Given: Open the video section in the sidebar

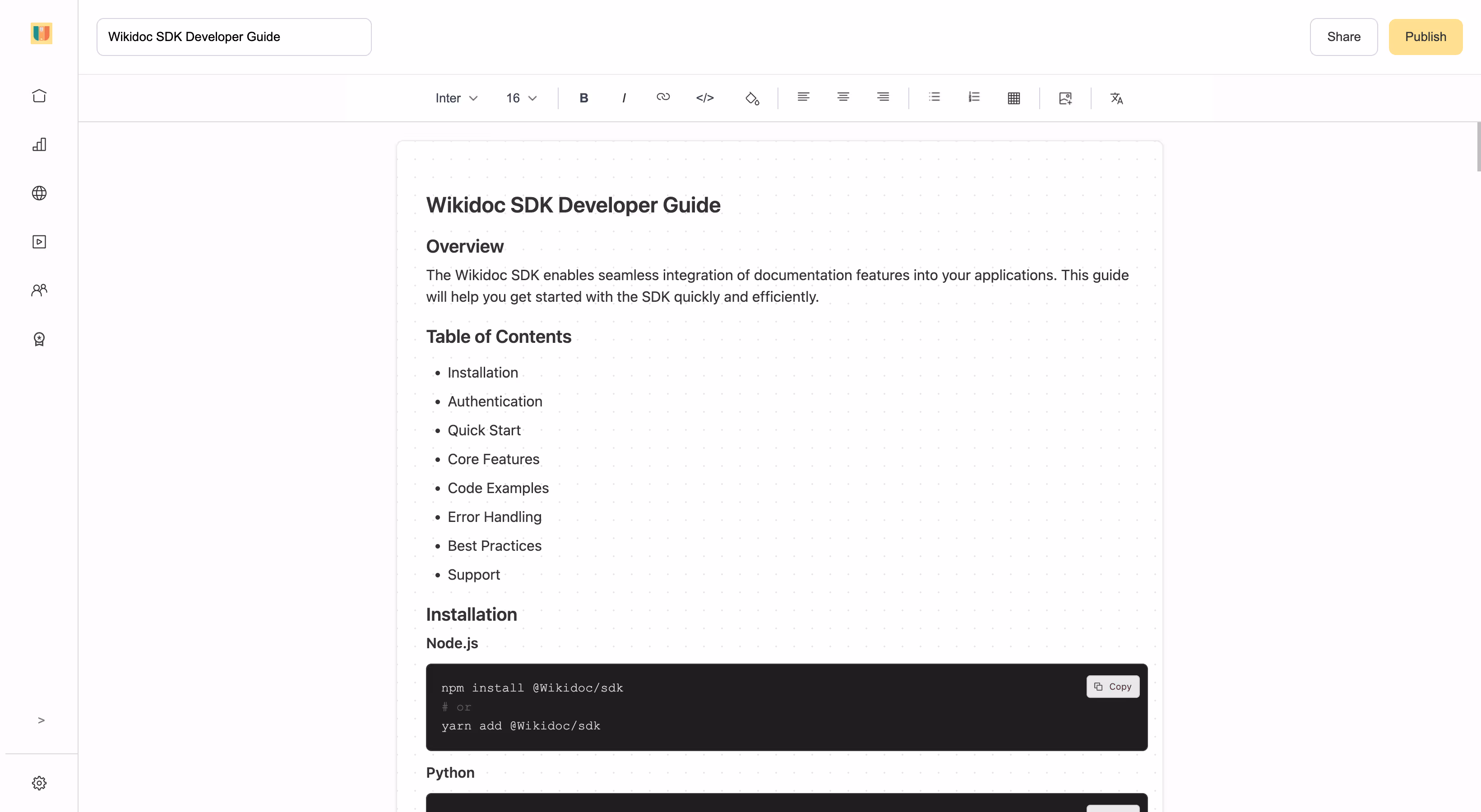Looking at the screenshot, I should pos(39,241).
